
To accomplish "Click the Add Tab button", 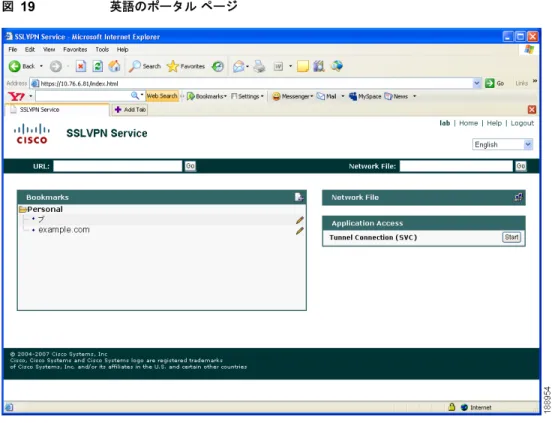I will point(130,110).
